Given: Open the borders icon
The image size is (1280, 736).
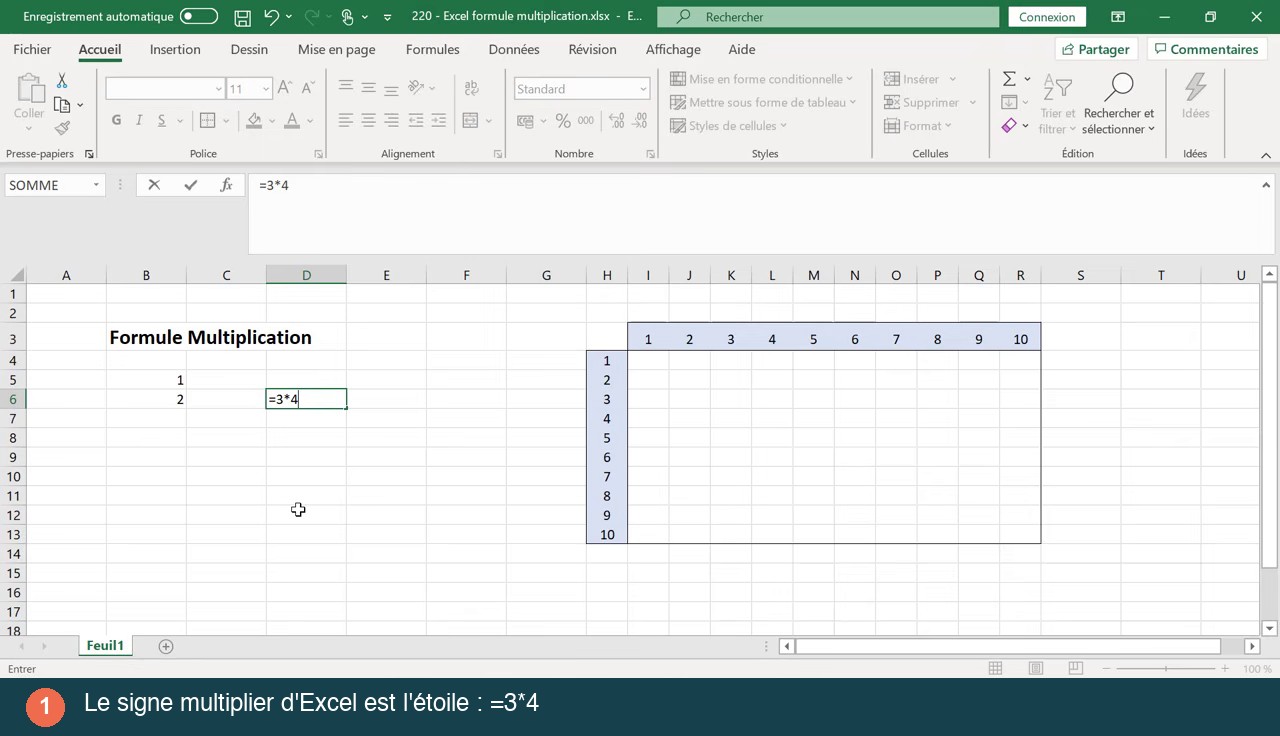Looking at the screenshot, I should pos(208,120).
